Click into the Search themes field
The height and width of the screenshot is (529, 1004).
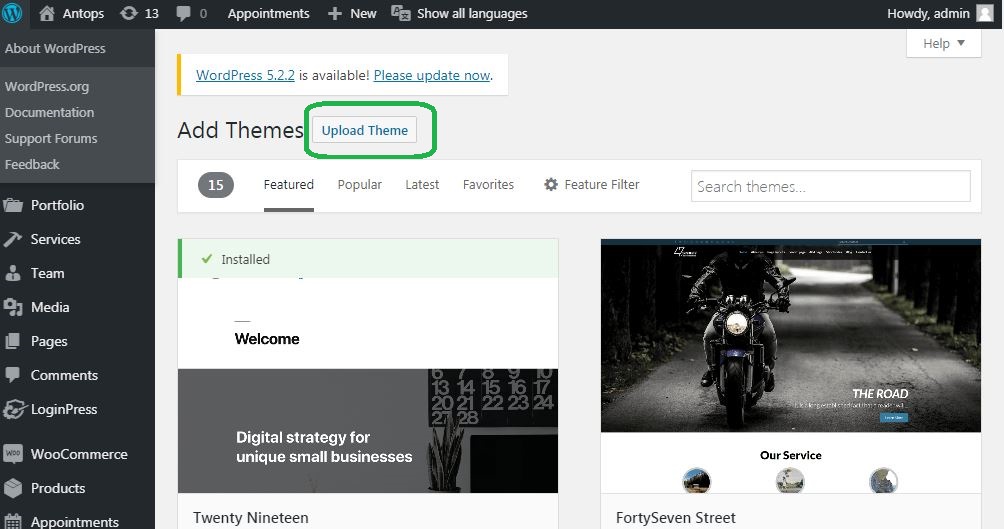(830, 186)
